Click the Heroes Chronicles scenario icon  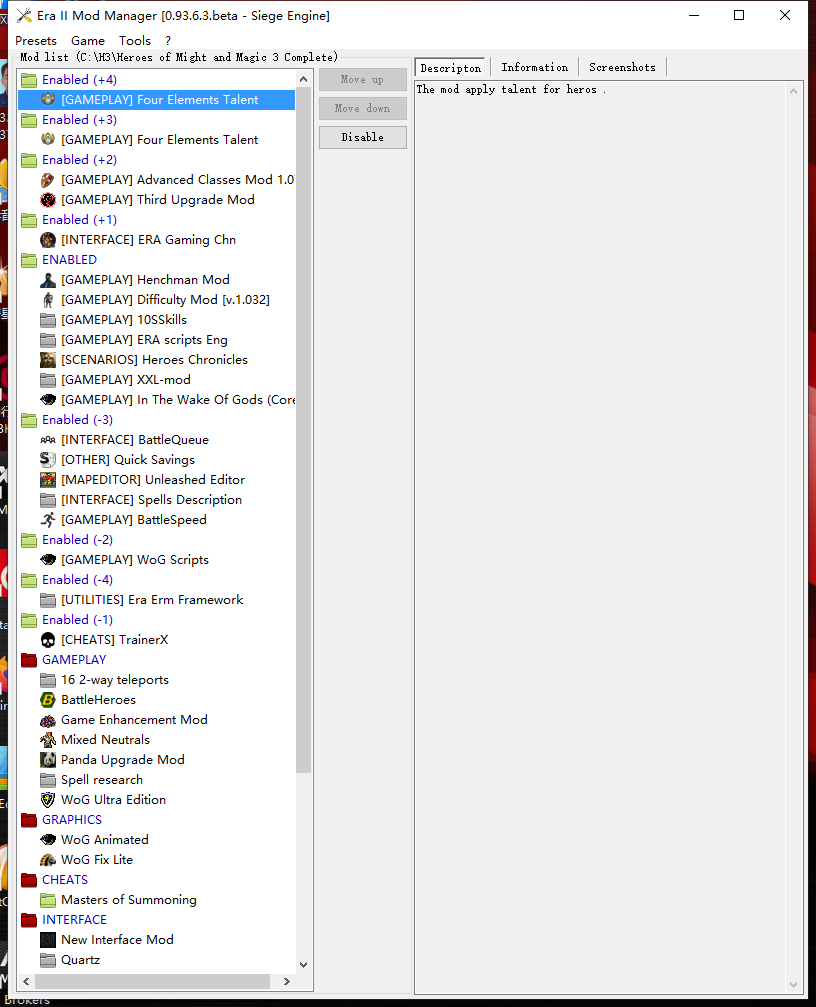pos(48,360)
